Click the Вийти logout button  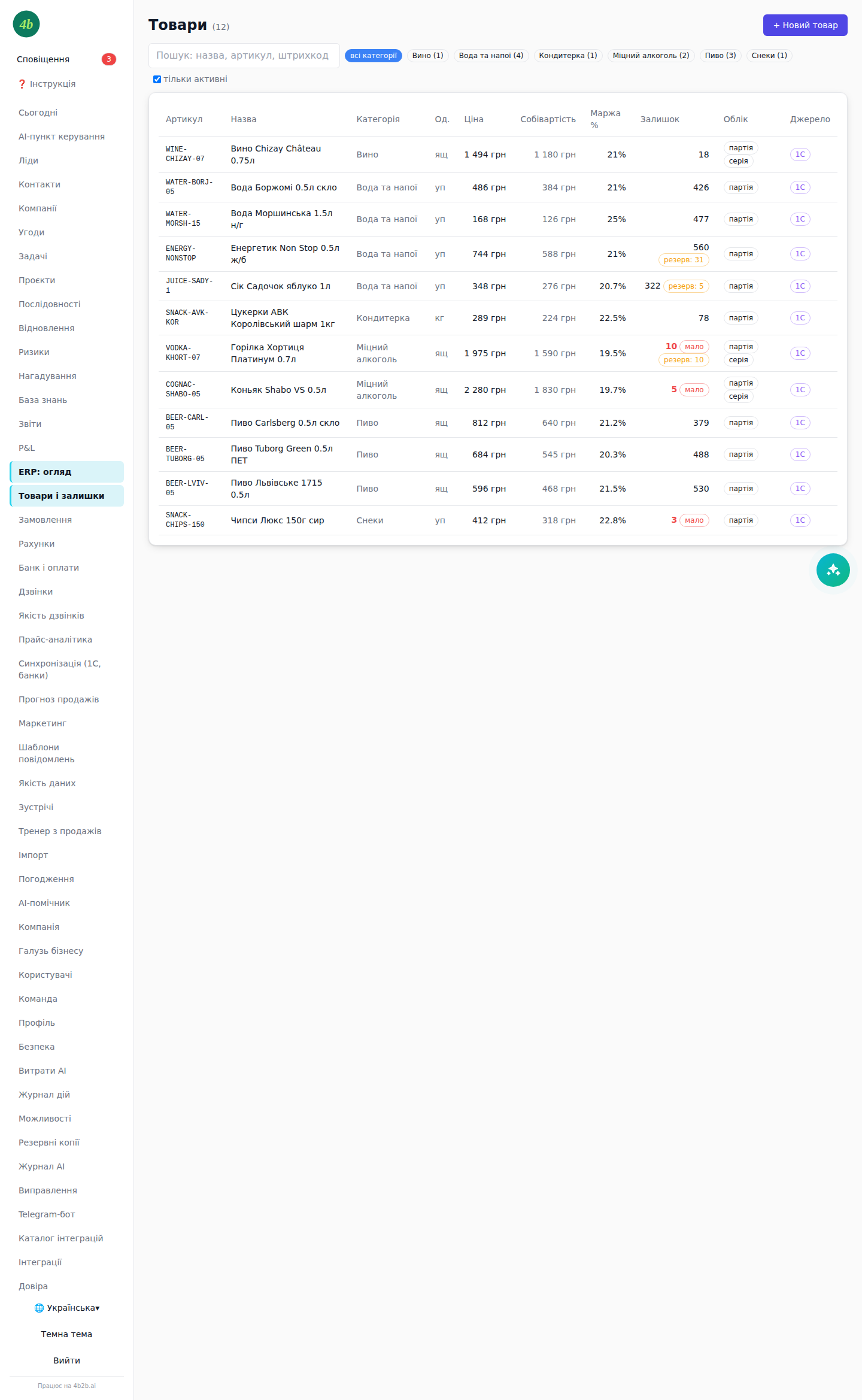(x=66, y=1360)
